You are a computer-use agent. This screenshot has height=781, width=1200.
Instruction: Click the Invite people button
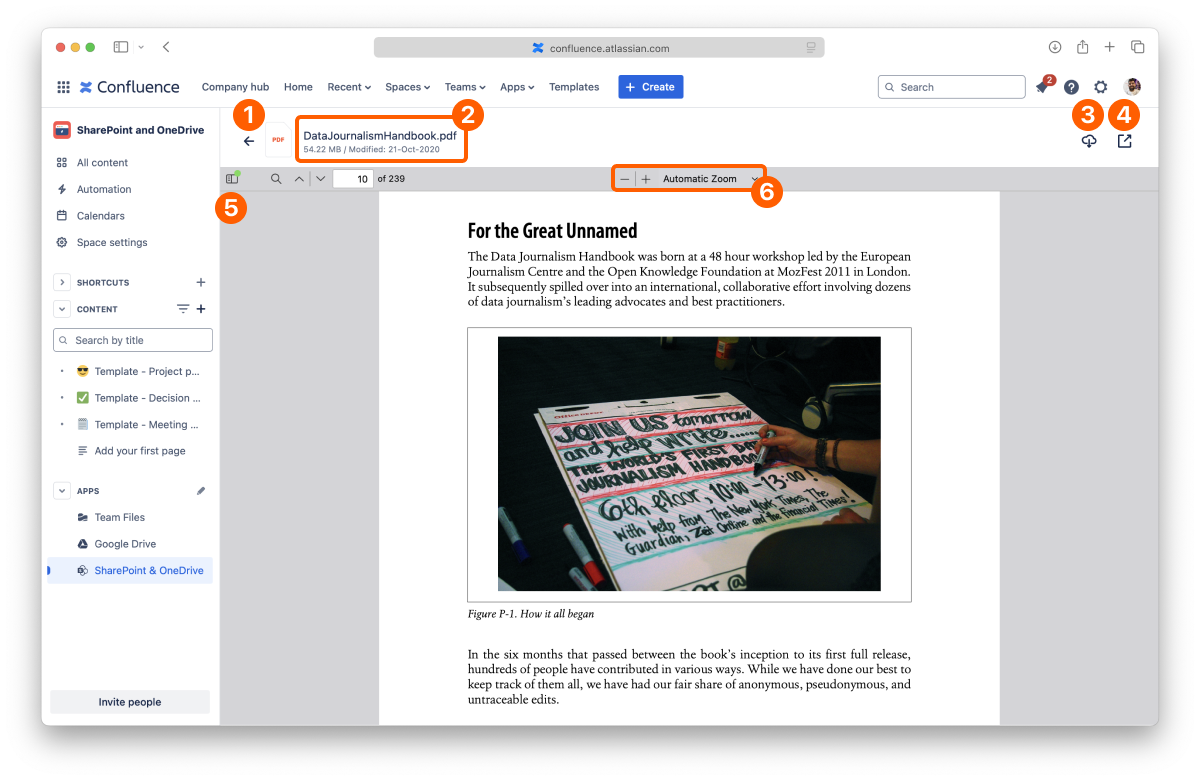tap(130, 702)
